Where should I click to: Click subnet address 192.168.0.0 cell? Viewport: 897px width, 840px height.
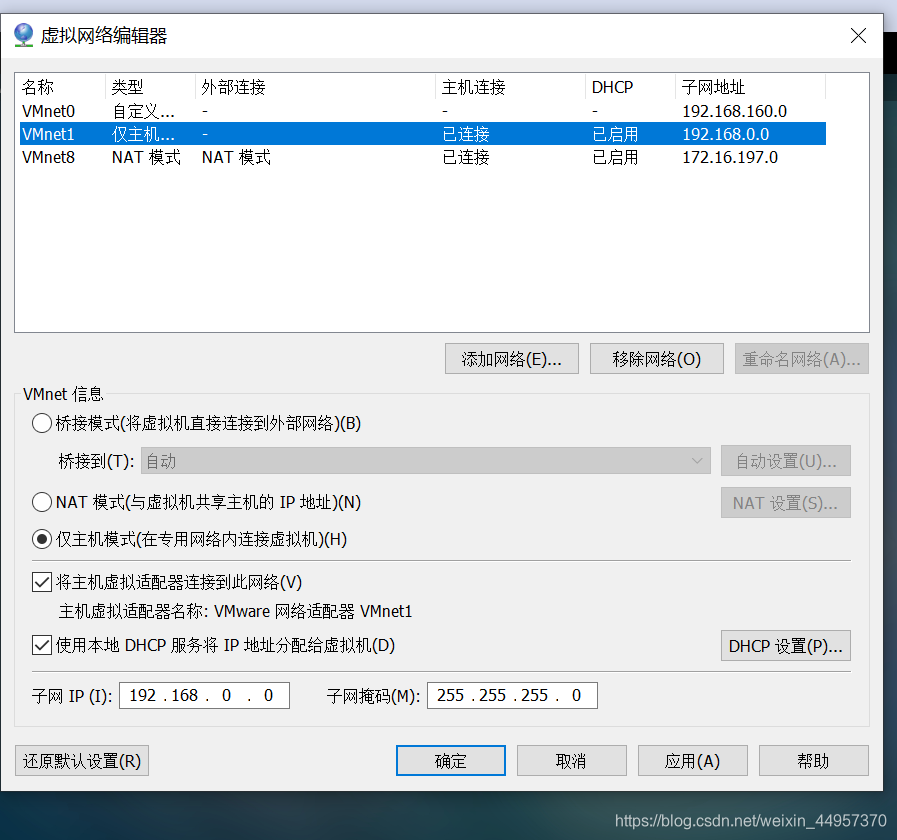[x=725, y=134]
